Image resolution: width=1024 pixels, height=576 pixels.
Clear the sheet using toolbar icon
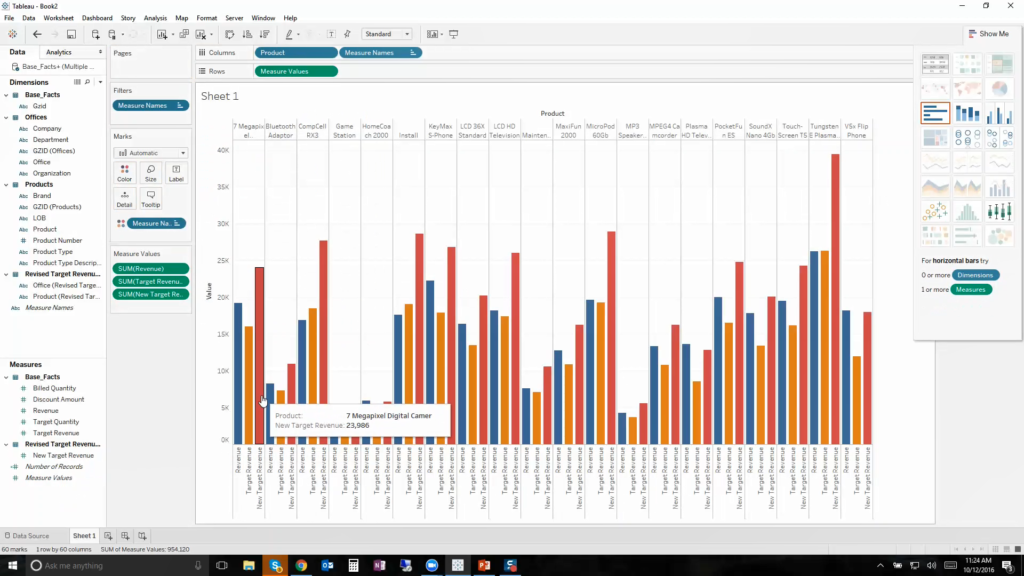tap(201, 34)
